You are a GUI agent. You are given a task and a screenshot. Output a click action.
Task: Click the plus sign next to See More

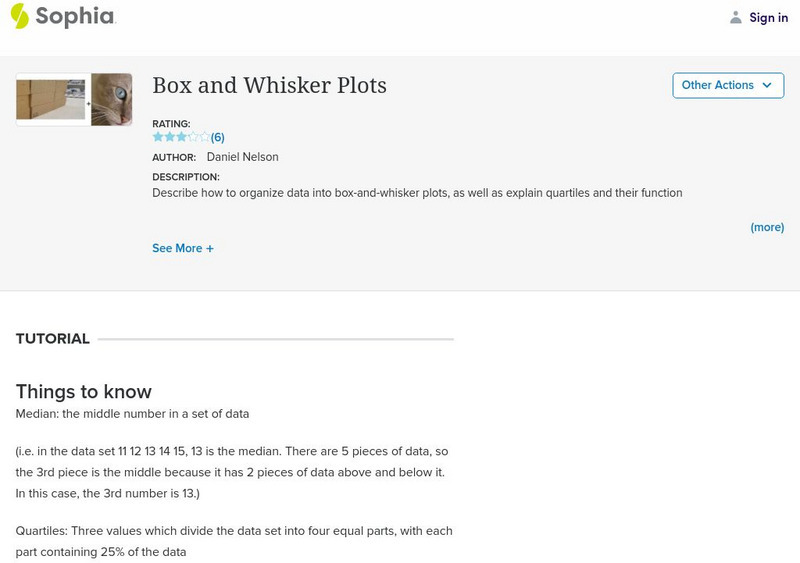pos(210,248)
